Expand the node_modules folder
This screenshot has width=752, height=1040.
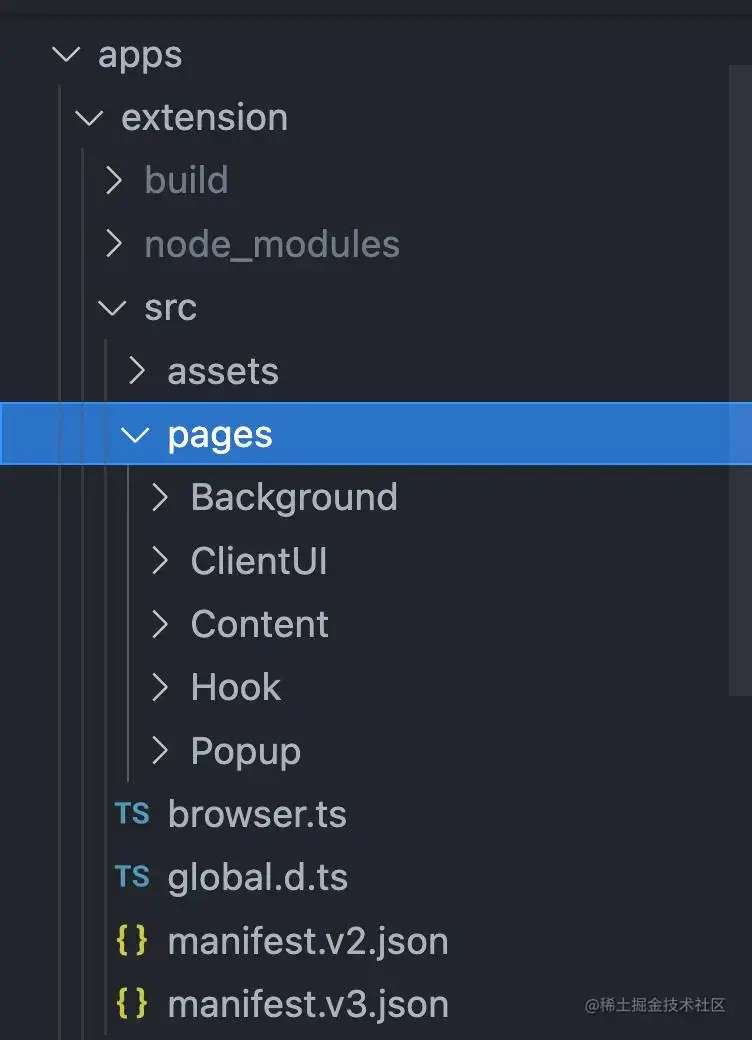pyautogui.click(x=114, y=244)
